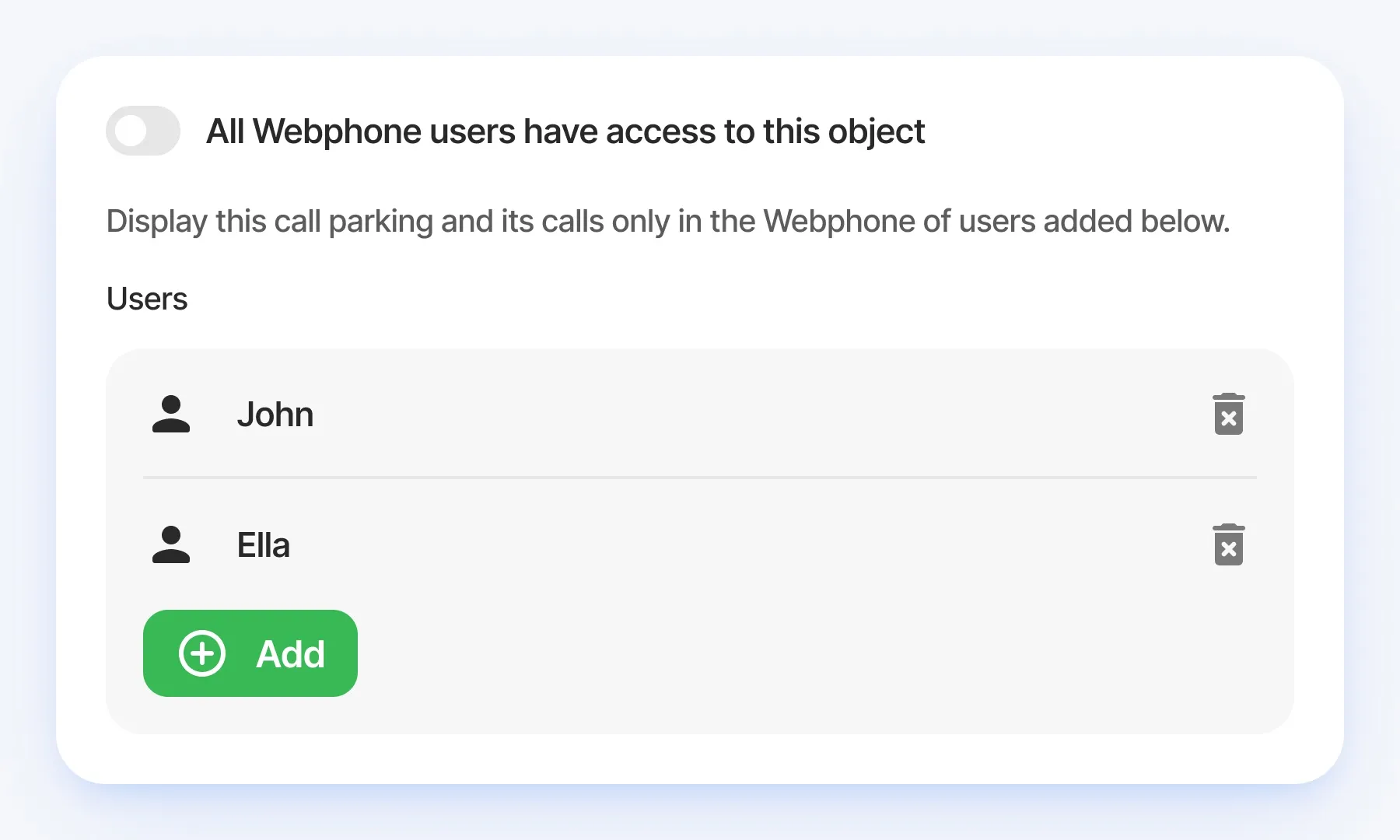Remove Ella with her trash icon
1400x840 pixels.
[1228, 545]
